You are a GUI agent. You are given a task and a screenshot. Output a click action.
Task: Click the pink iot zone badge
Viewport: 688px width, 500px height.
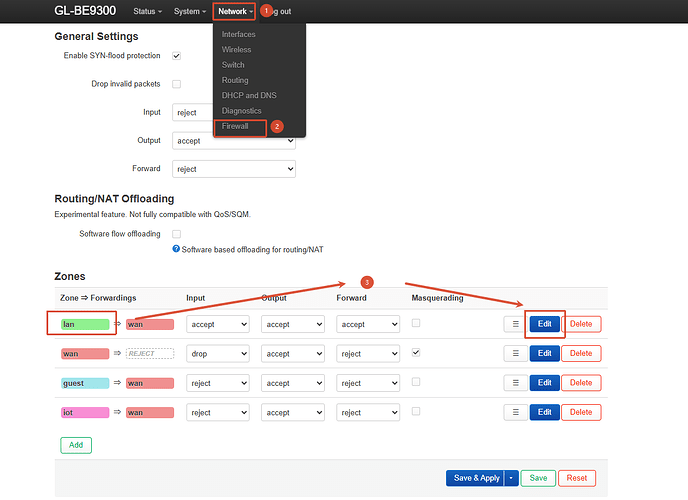click(x=85, y=412)
